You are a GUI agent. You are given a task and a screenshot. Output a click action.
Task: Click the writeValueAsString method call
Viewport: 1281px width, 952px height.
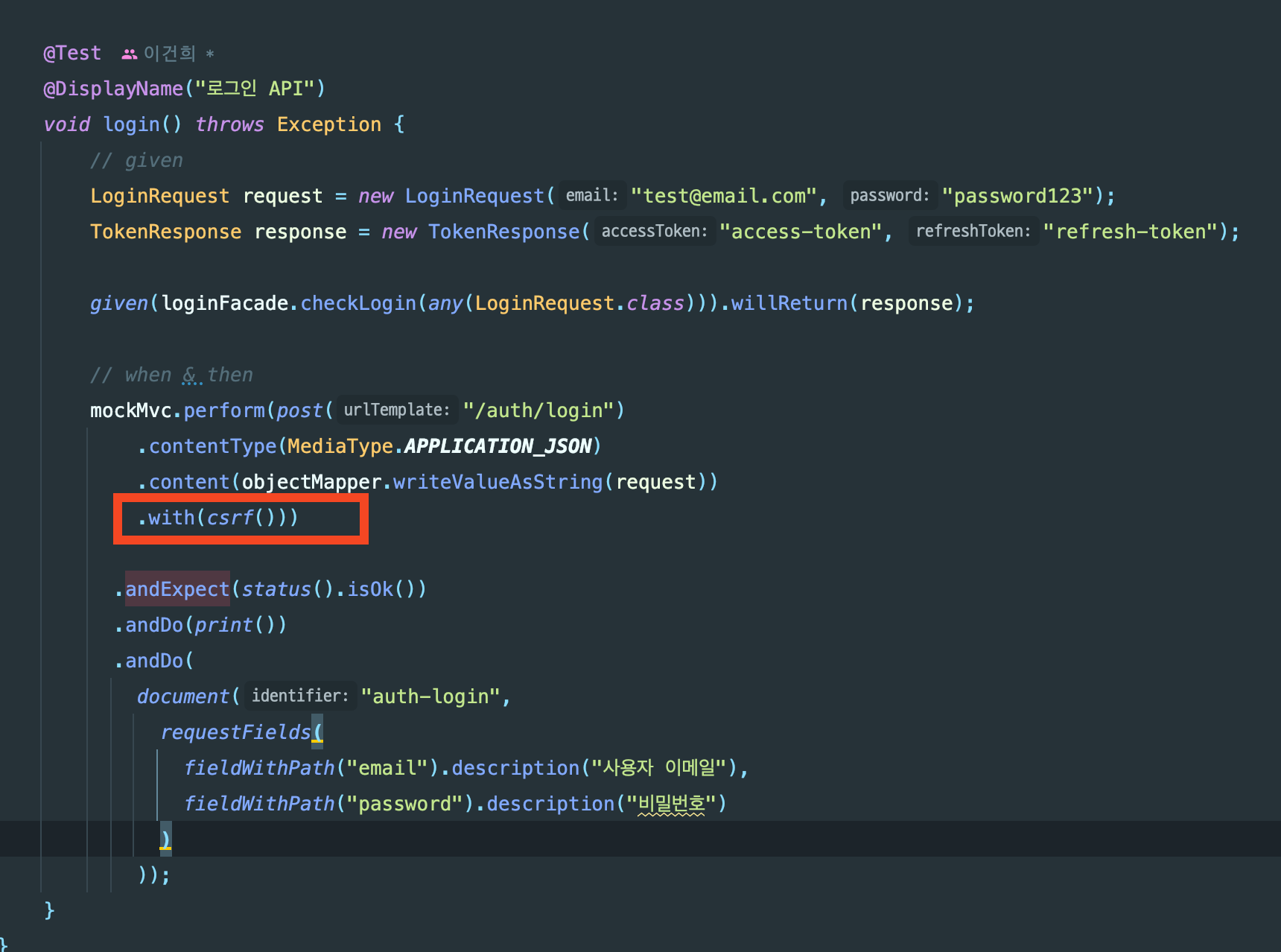(x=498, y=482)
